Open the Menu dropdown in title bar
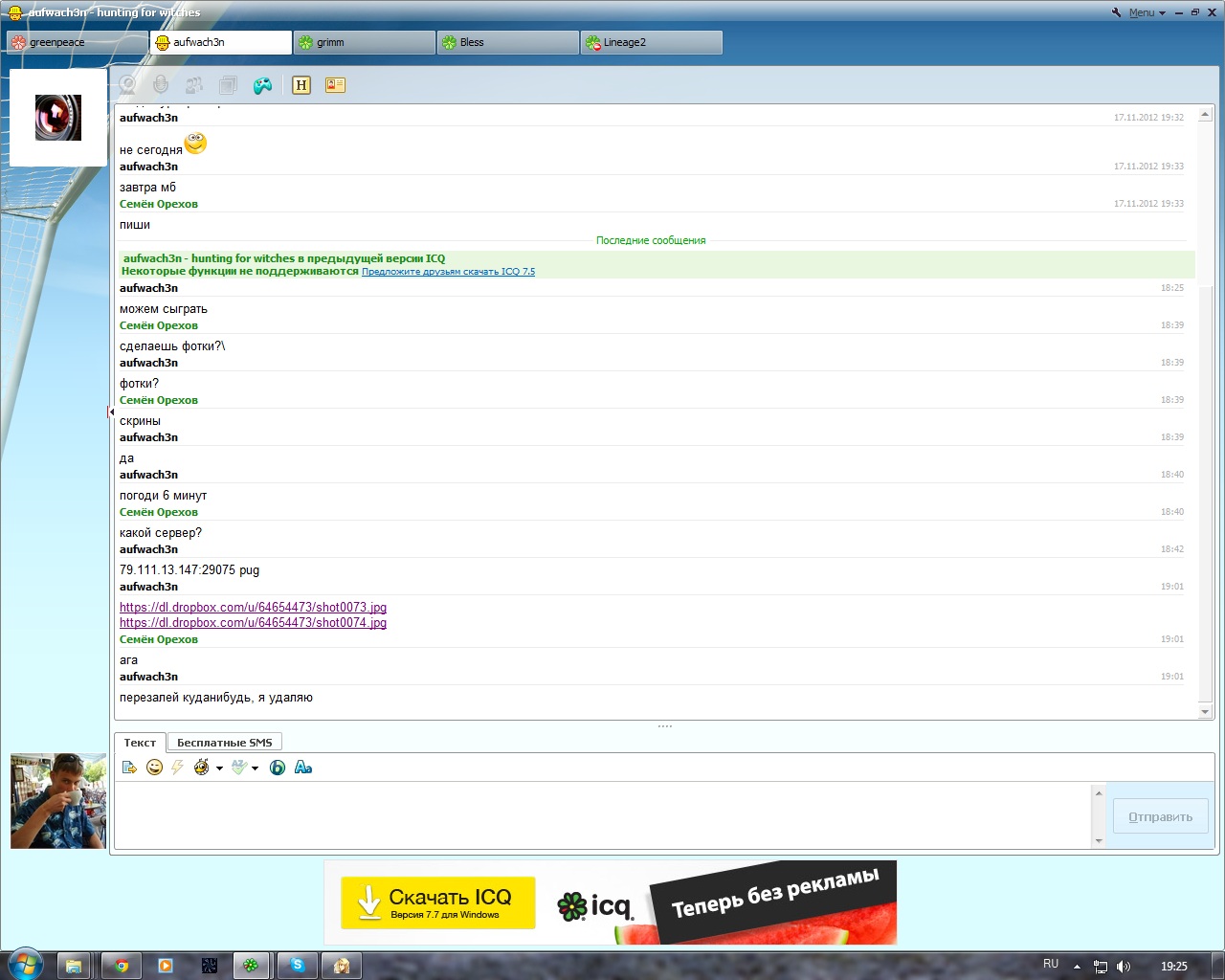This screenshot has width=1225, height=980. (1147, 12)
